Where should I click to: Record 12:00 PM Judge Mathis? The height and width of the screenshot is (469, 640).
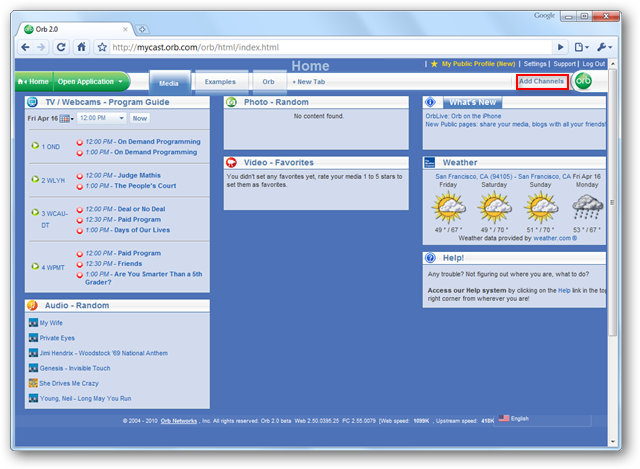(x=80, y=176)
